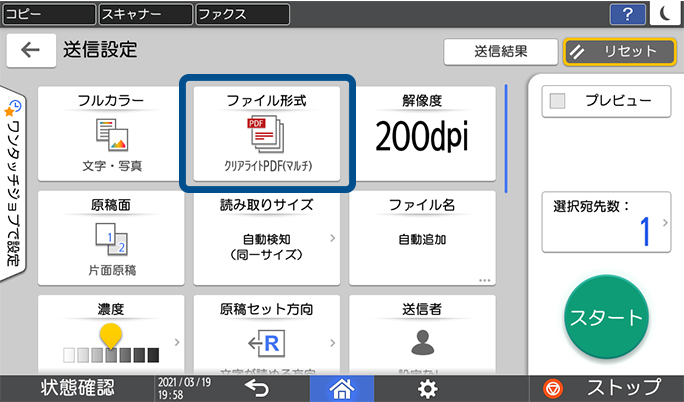The image size is (684, 402).
Task: Click the 自動検知(同一サイズ) text
Action: (x=267, y=247)
